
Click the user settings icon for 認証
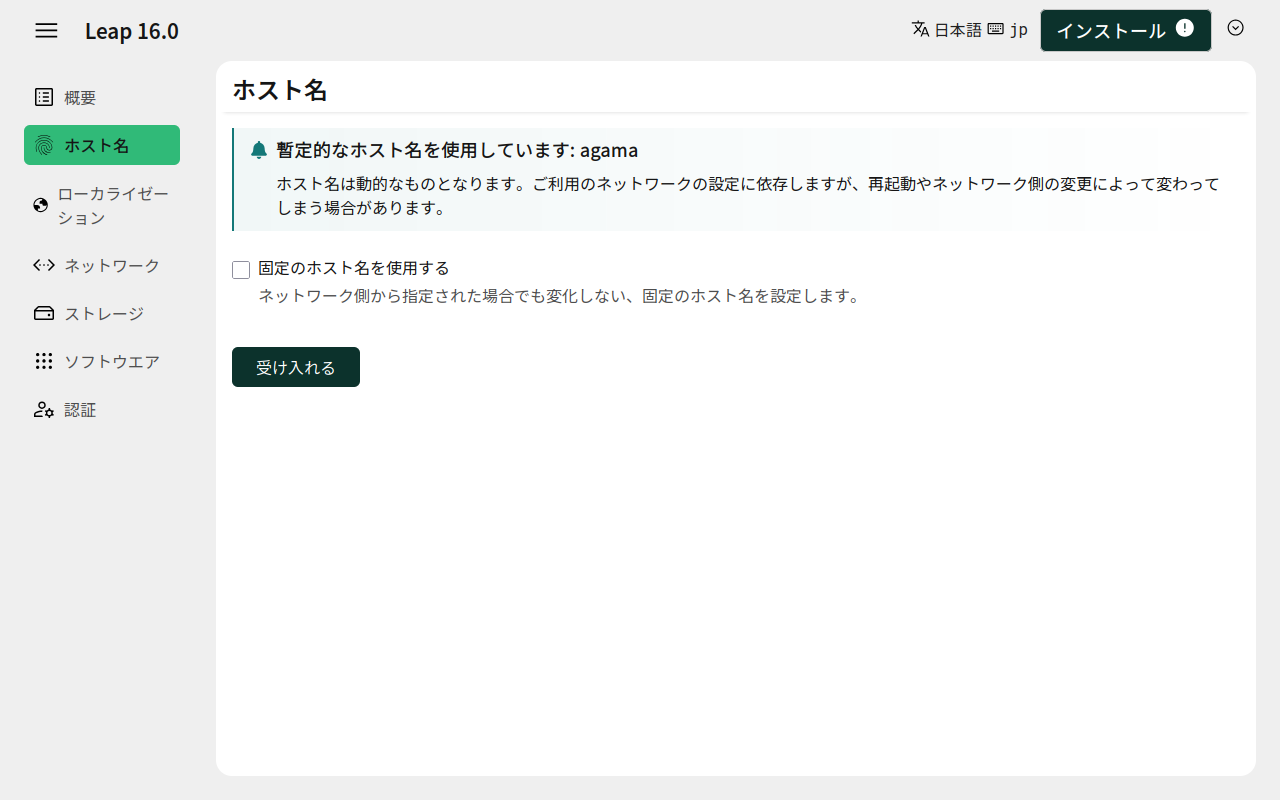tap(44, 409)
